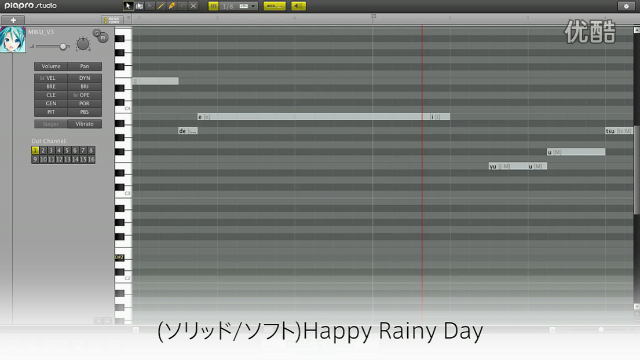
Task: Adjust the track volume slider knob
Action: (x=63, y=47)
